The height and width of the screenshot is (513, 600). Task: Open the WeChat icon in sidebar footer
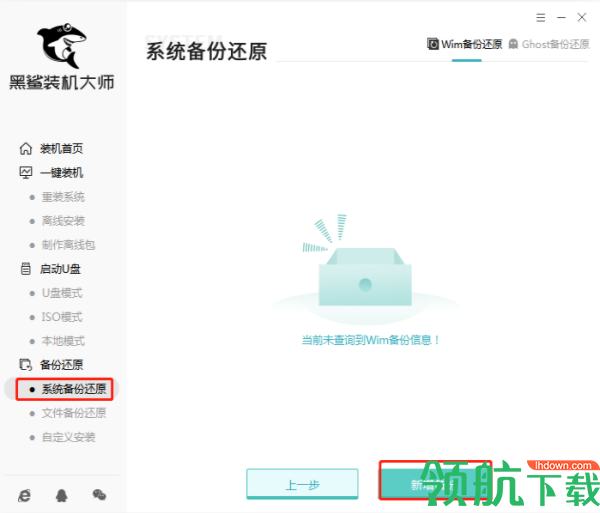coord(99,495)
